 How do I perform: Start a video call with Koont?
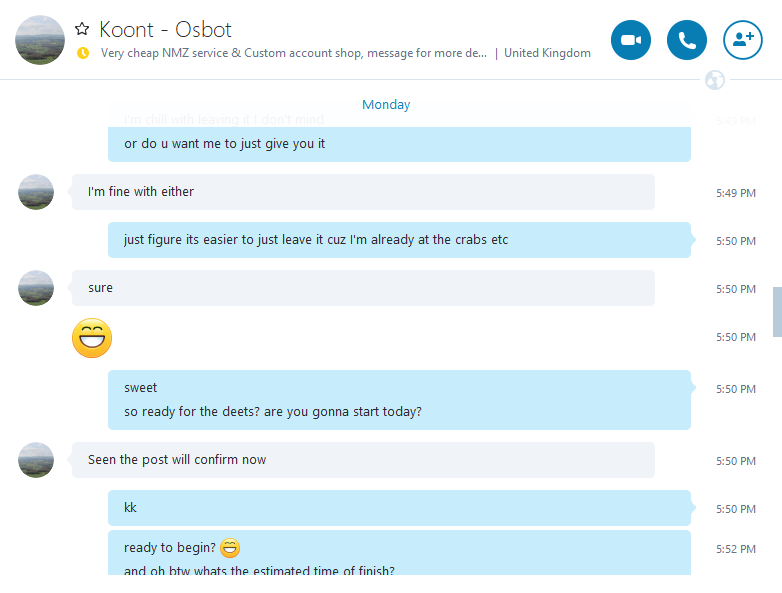pos(630,40)
